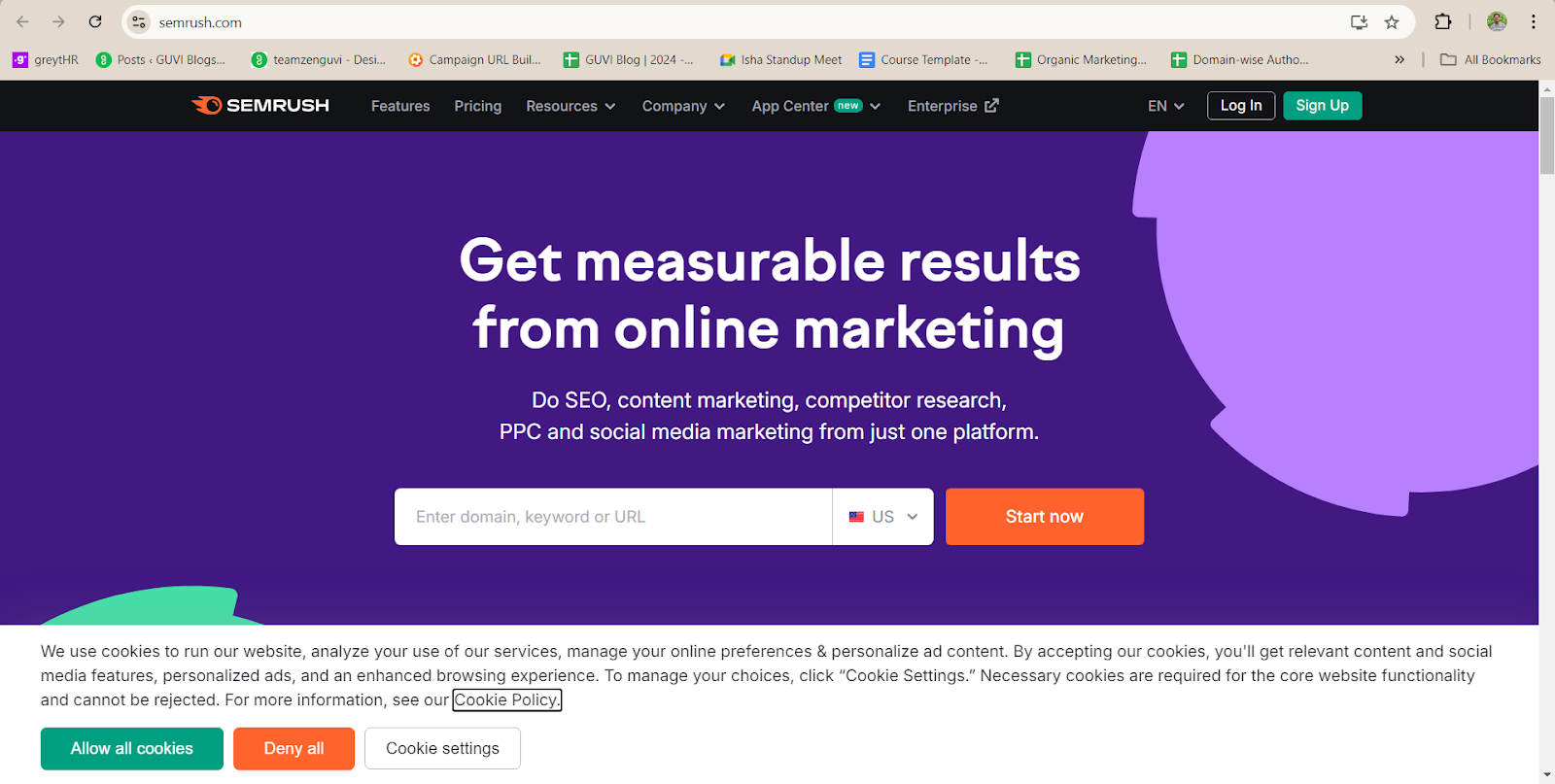Screen dimensions: 1555x784
Task: Open the Enterprise external link
Action: [952, 106]
